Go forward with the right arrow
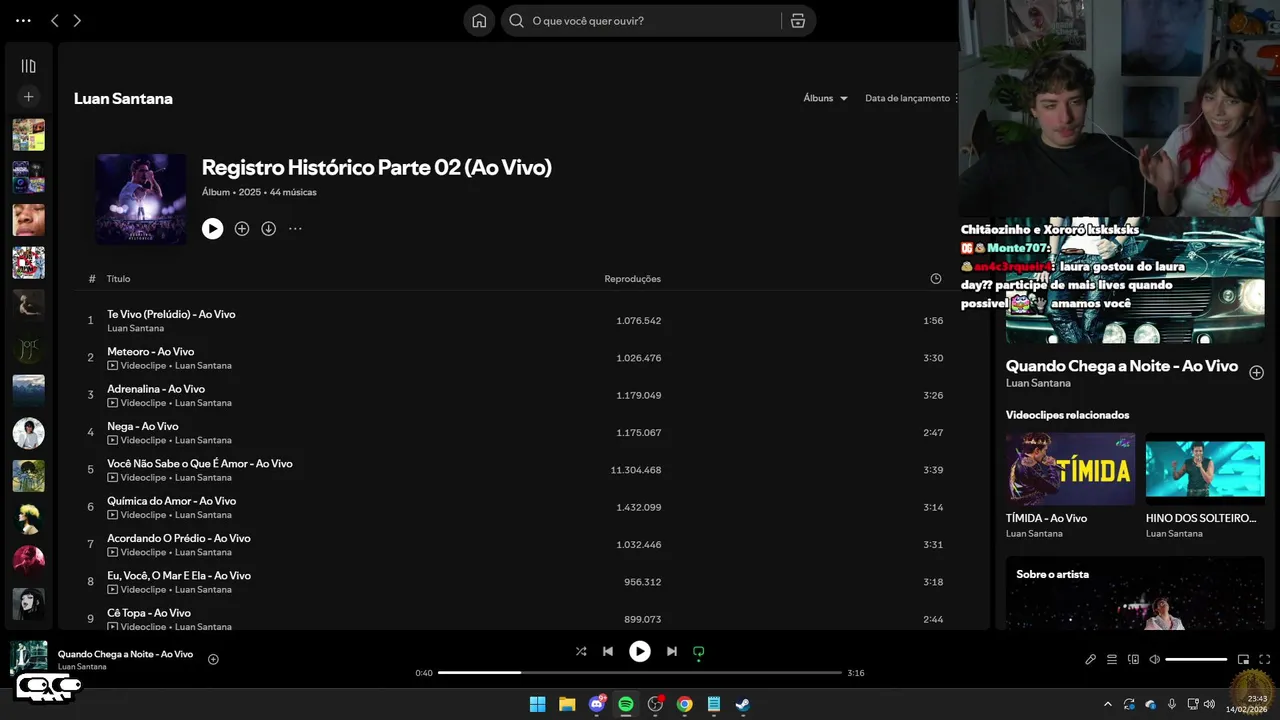 [x=77, y=21]
